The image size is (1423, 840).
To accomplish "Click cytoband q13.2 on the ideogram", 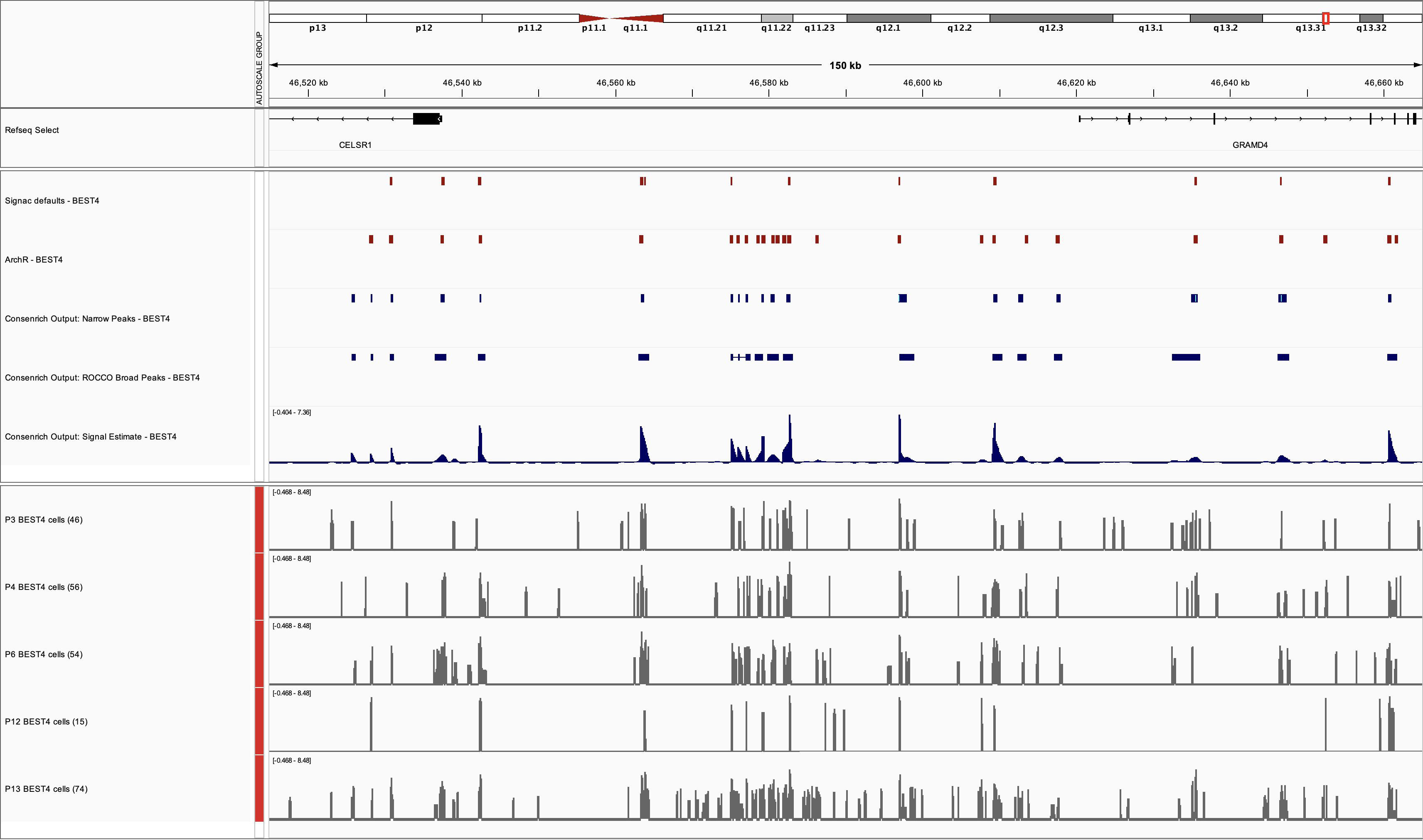I will (1226, 18).
